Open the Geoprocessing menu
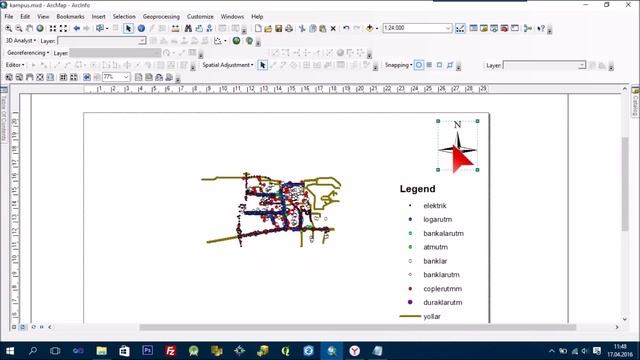Viewport: 640px width, 360px height. [x=161, y=17]
